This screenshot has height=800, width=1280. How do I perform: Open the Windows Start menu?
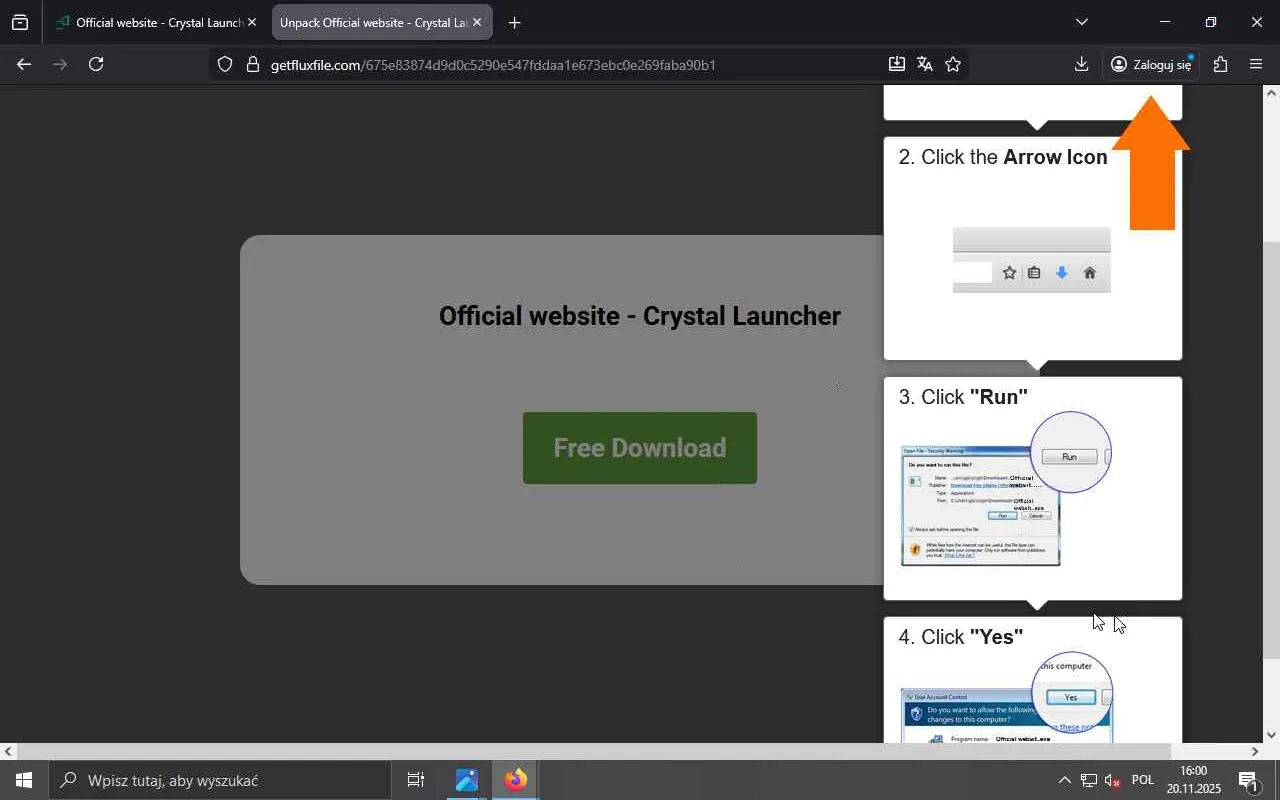24,780
